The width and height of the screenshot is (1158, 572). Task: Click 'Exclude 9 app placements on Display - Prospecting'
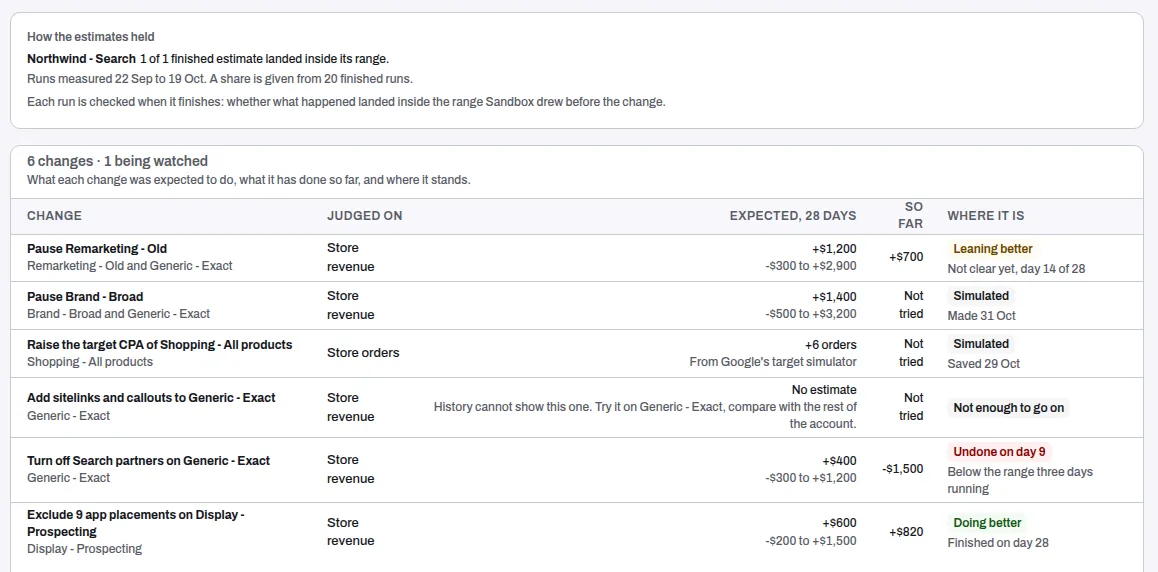click(136, 523)
